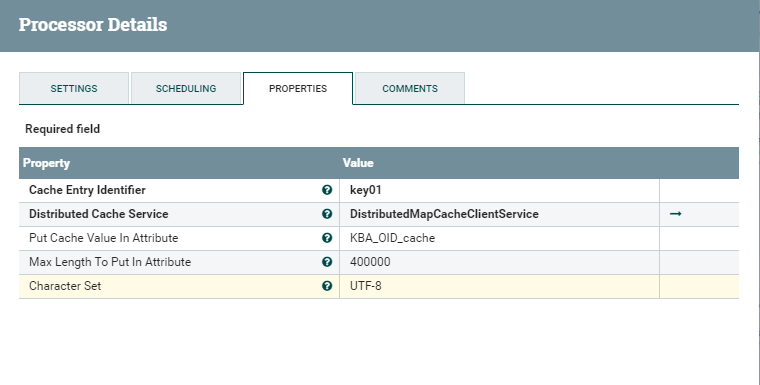Image resolution: width=760 pixels, height=385 pixels.
Task: Select the 400000 value cell
Action: tap(499, 262)
